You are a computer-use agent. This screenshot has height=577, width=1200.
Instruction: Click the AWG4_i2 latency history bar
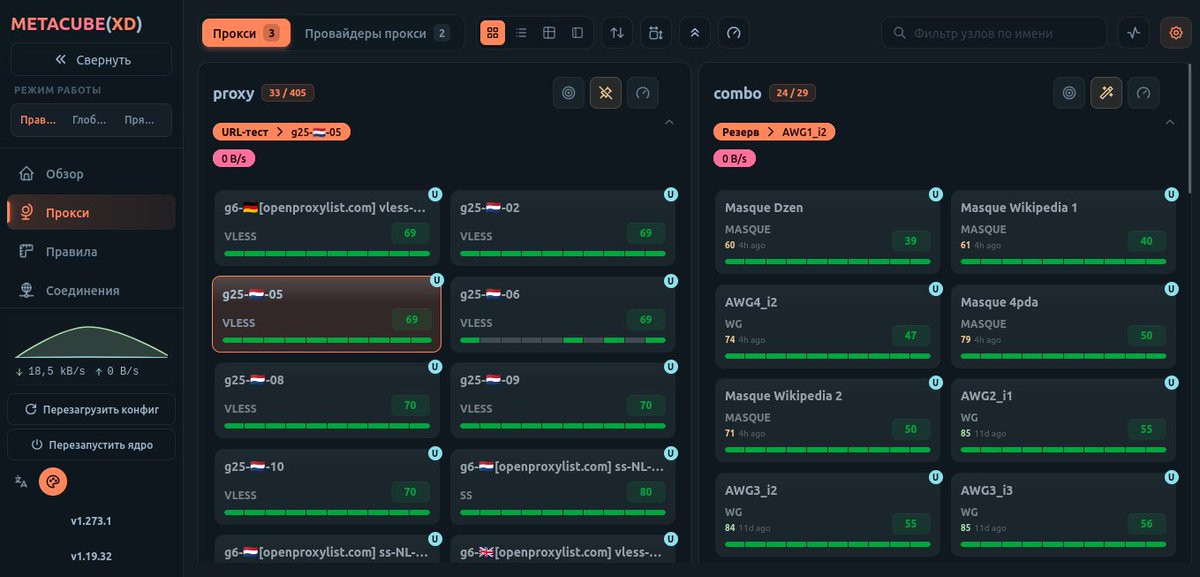(828, 356)
